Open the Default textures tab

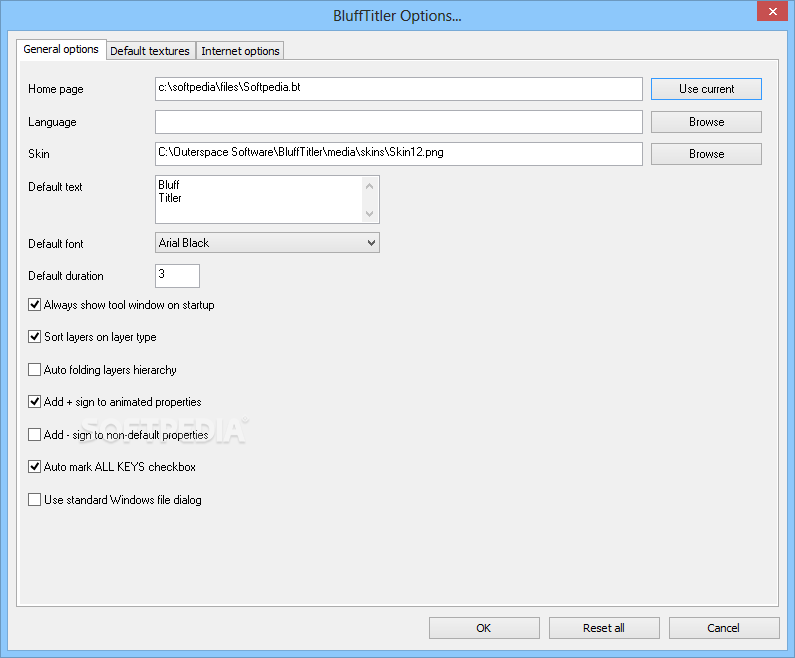(150, 51)
